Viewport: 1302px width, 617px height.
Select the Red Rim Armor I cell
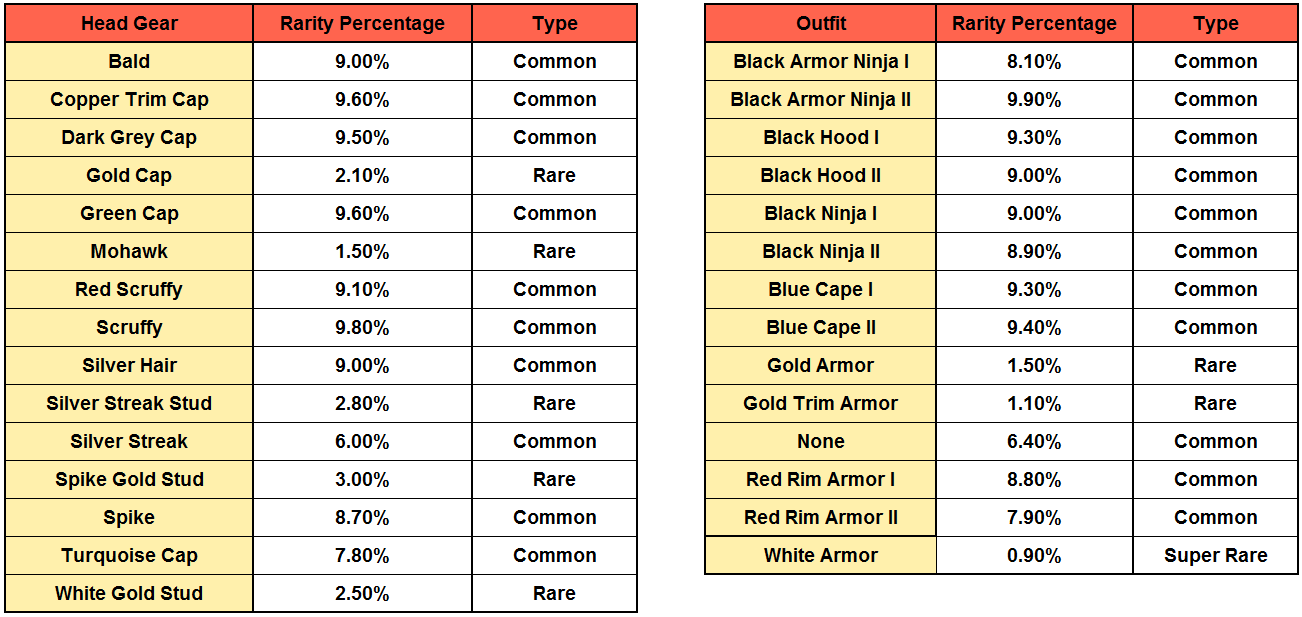pos(820,479)
